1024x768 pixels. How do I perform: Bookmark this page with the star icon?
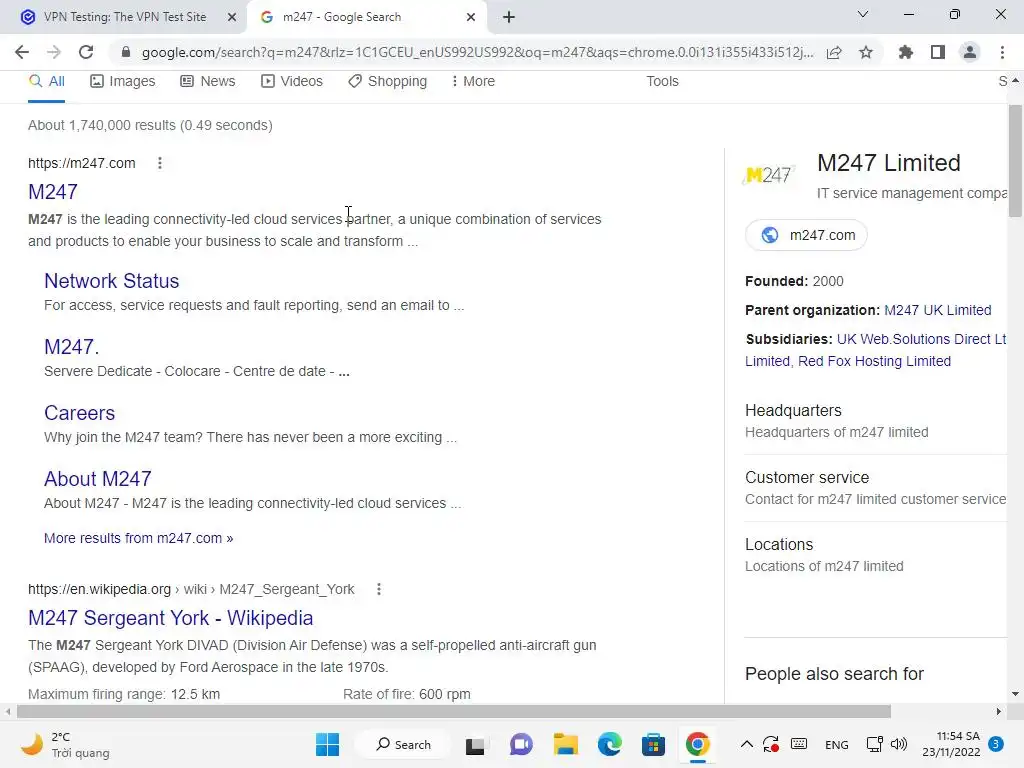pyautogui.click(x=866, y=52)
